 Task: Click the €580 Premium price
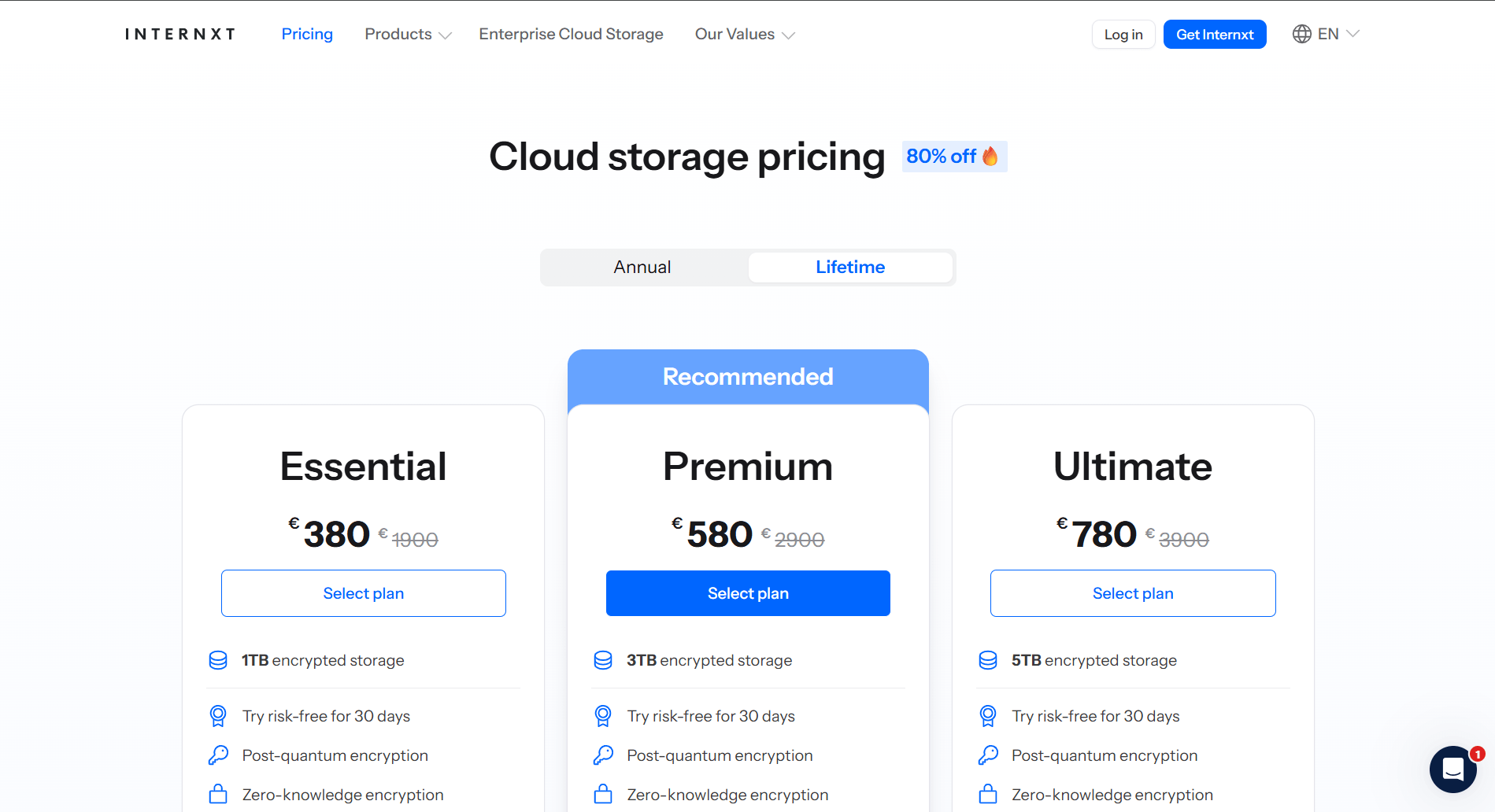tap(712, 534)
